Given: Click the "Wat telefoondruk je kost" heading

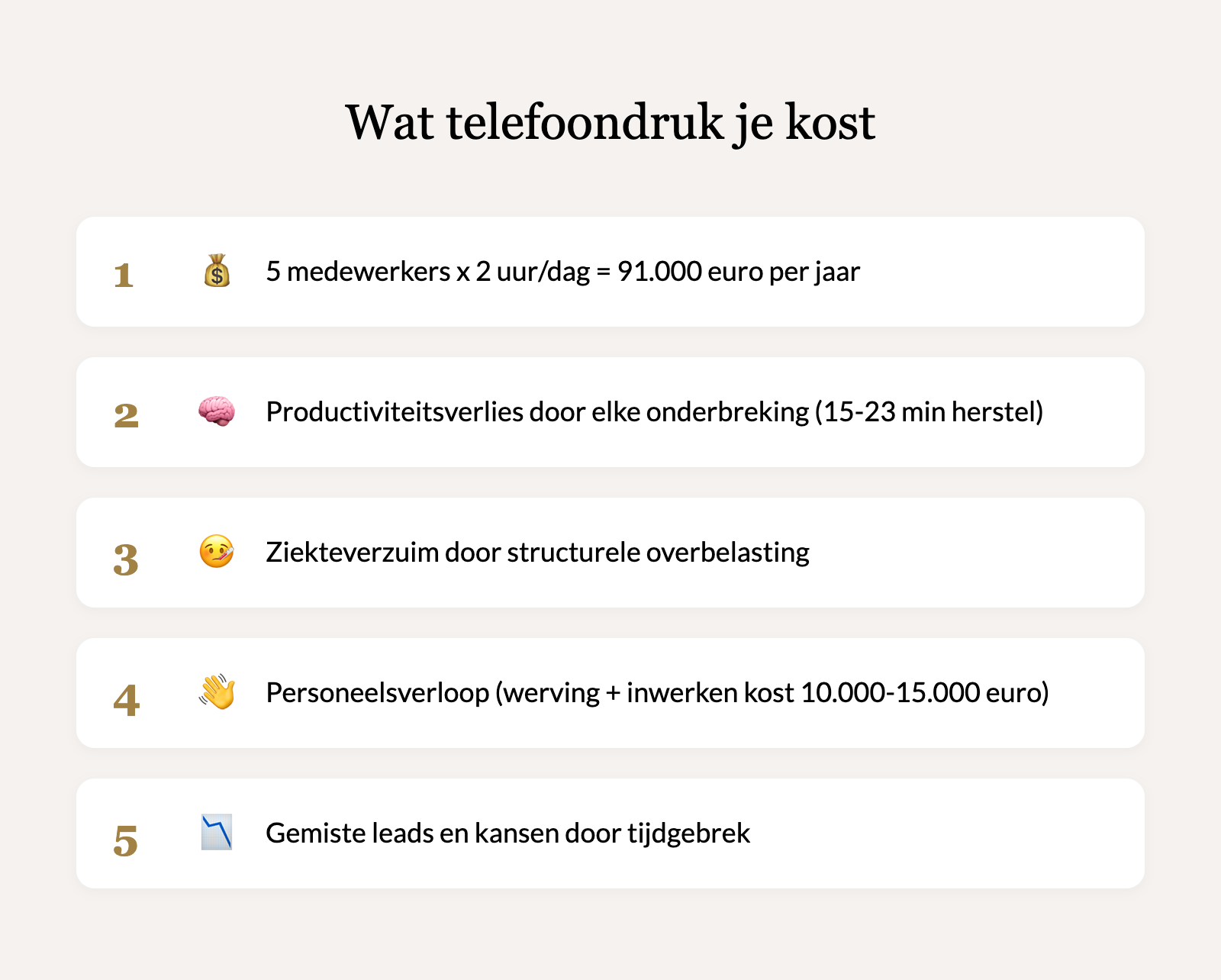Looking at the screenshot, I should coord(610,122).
